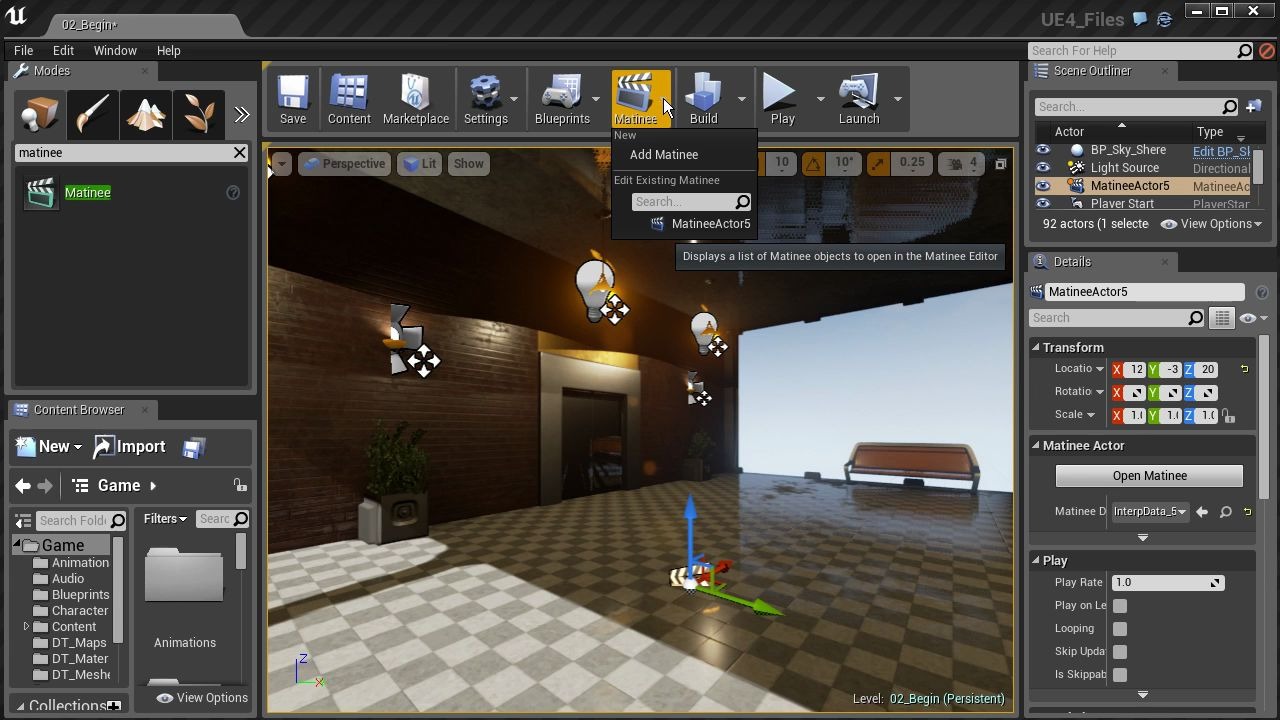Choose Add Matinee from the dropdown menu
1280x720 pixels.
coord(664,155)
